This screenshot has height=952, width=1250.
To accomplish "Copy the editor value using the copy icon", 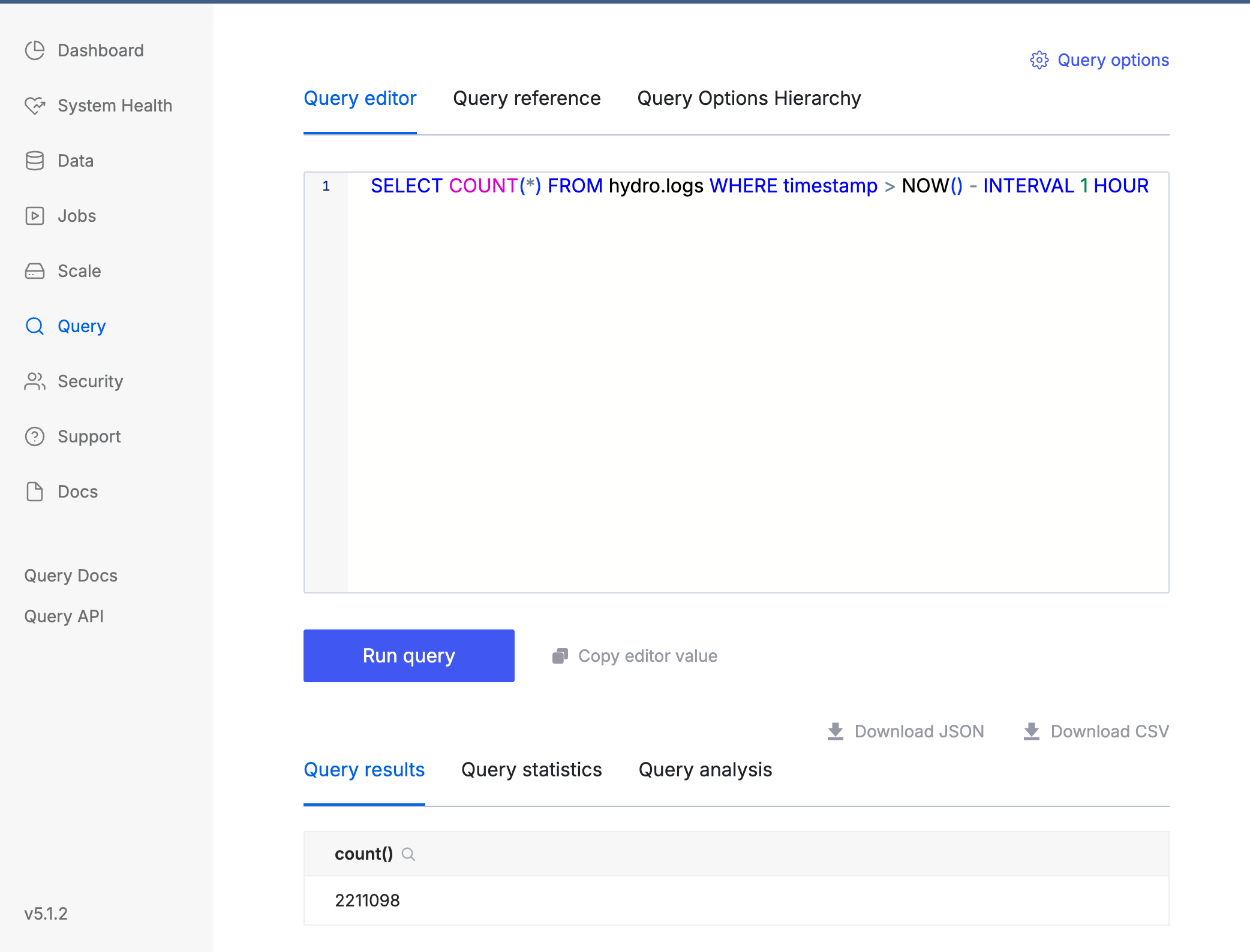I will 560,655.
